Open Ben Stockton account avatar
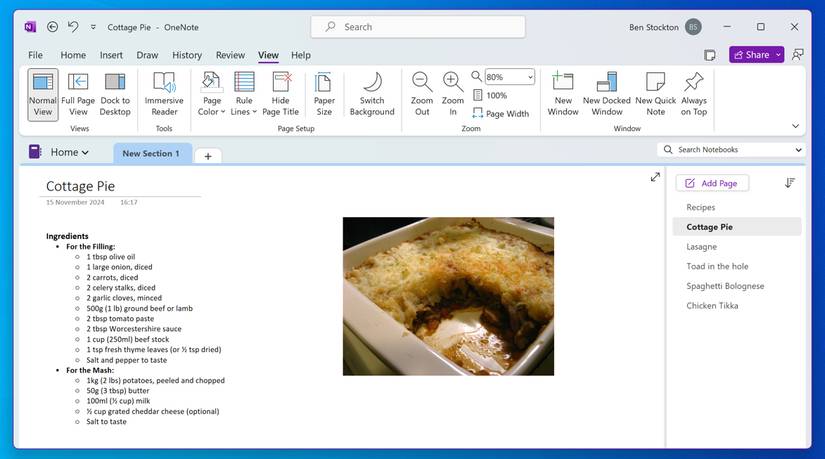 693,27
